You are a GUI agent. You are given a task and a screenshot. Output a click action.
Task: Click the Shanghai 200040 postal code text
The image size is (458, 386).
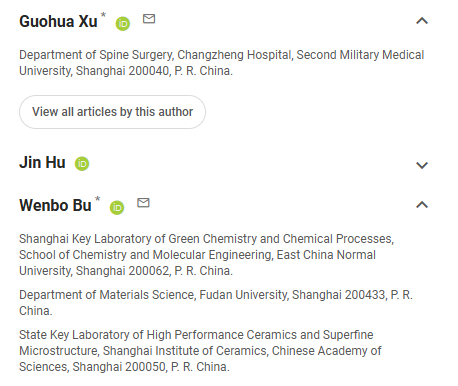123,71
